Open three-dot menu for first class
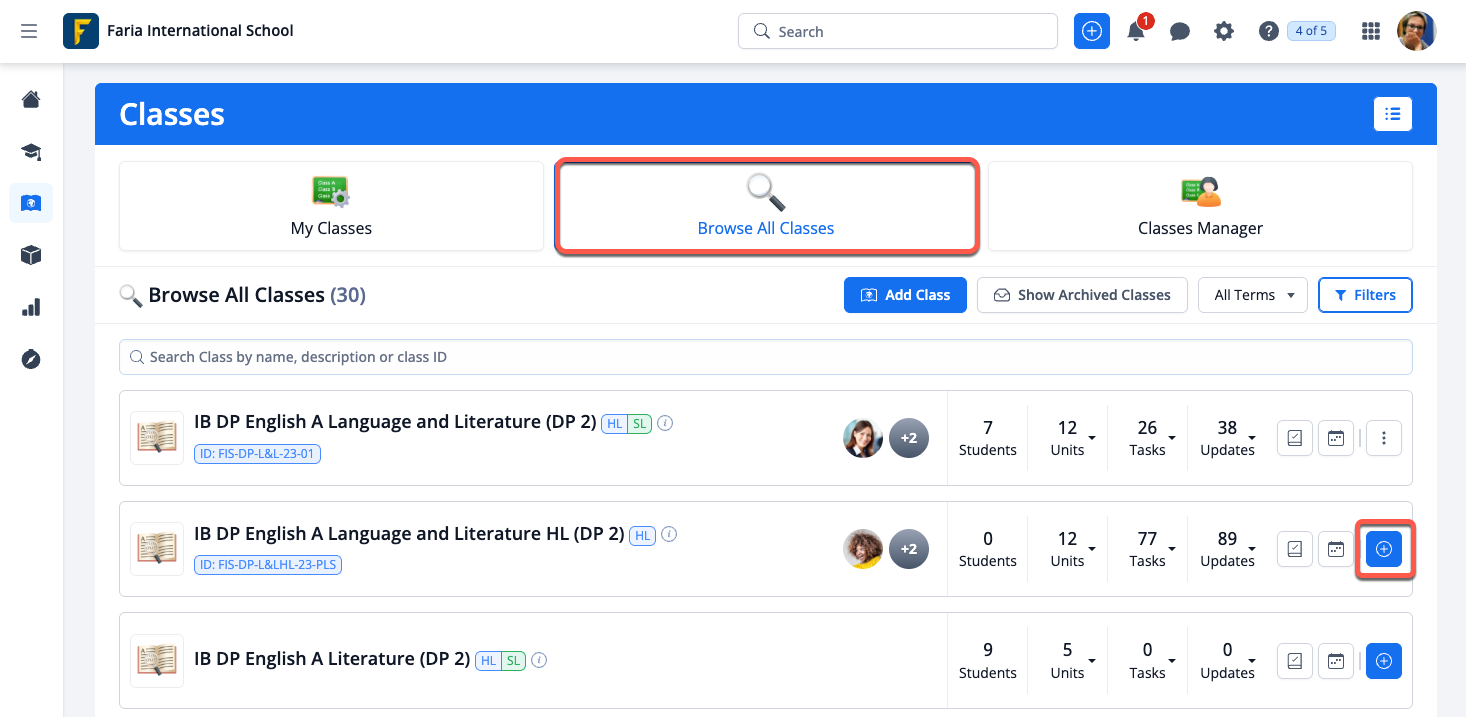This screenshot has height=717, width=1466. pos(1384,438)
